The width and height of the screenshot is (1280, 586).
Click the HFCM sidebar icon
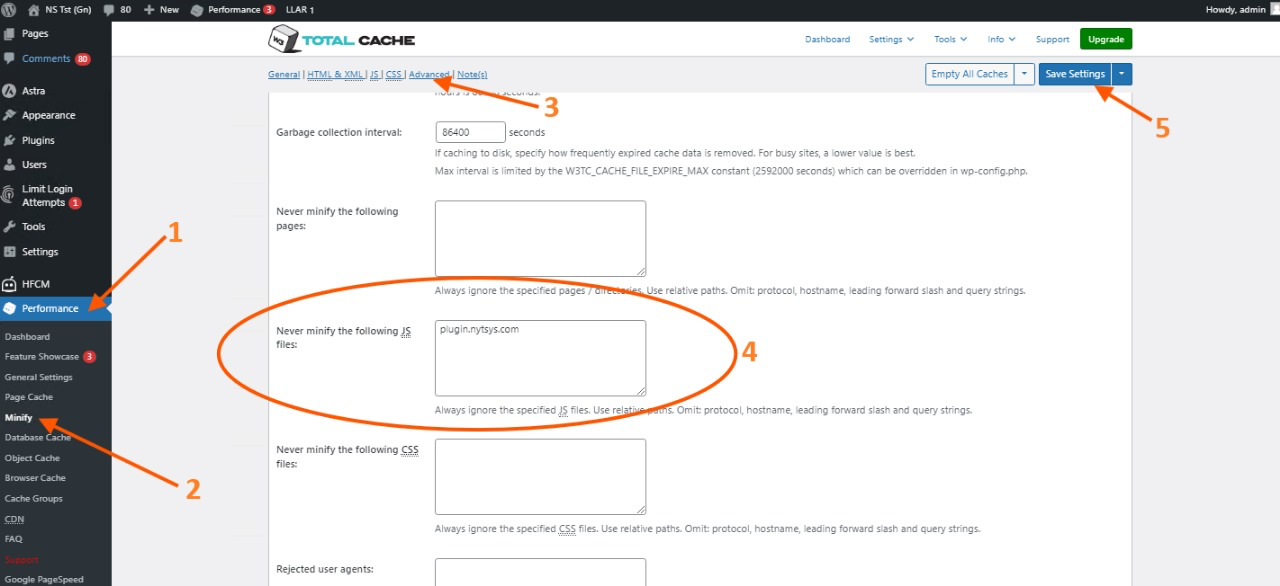[x=10, y=284]
